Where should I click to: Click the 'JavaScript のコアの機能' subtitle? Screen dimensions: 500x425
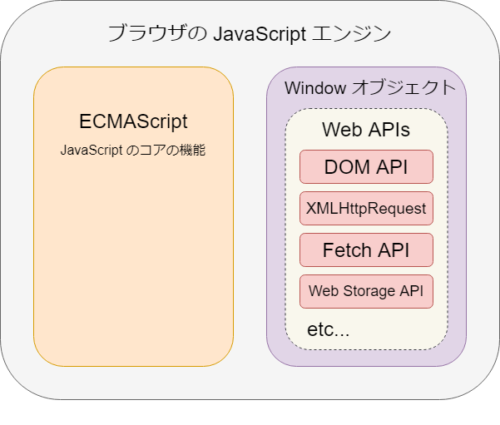tap(133, 150)
